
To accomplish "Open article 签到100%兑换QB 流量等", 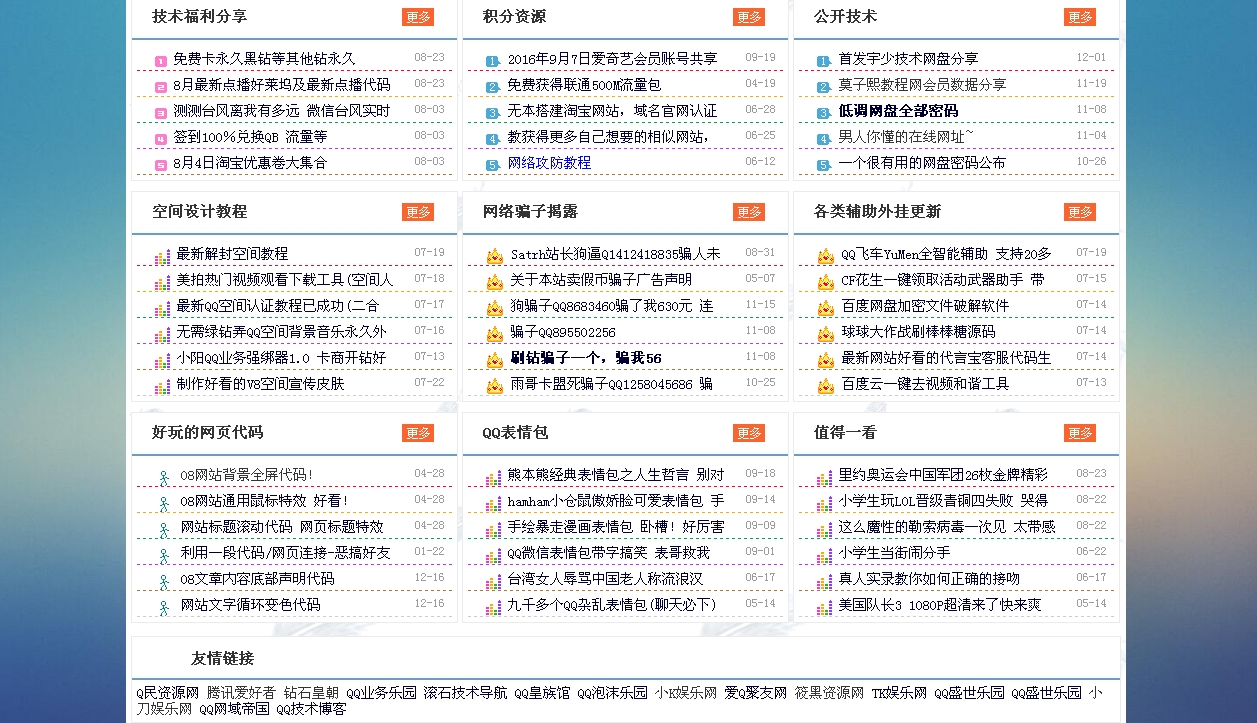I will (x=250, y=137).
